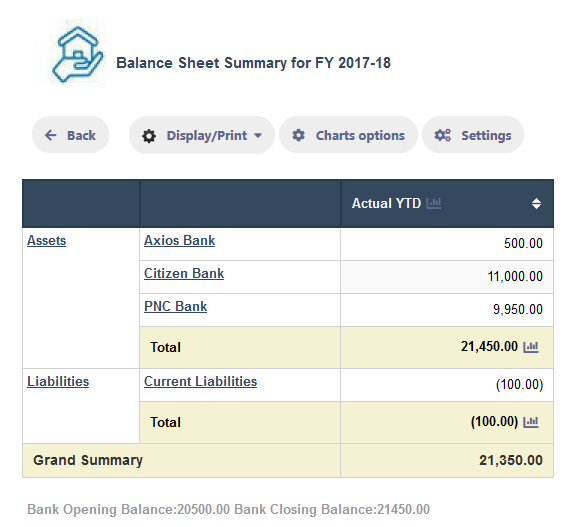Viewport: 574px width, 527px height.
Task: Go back using the Back button
Action: [70, 135]
